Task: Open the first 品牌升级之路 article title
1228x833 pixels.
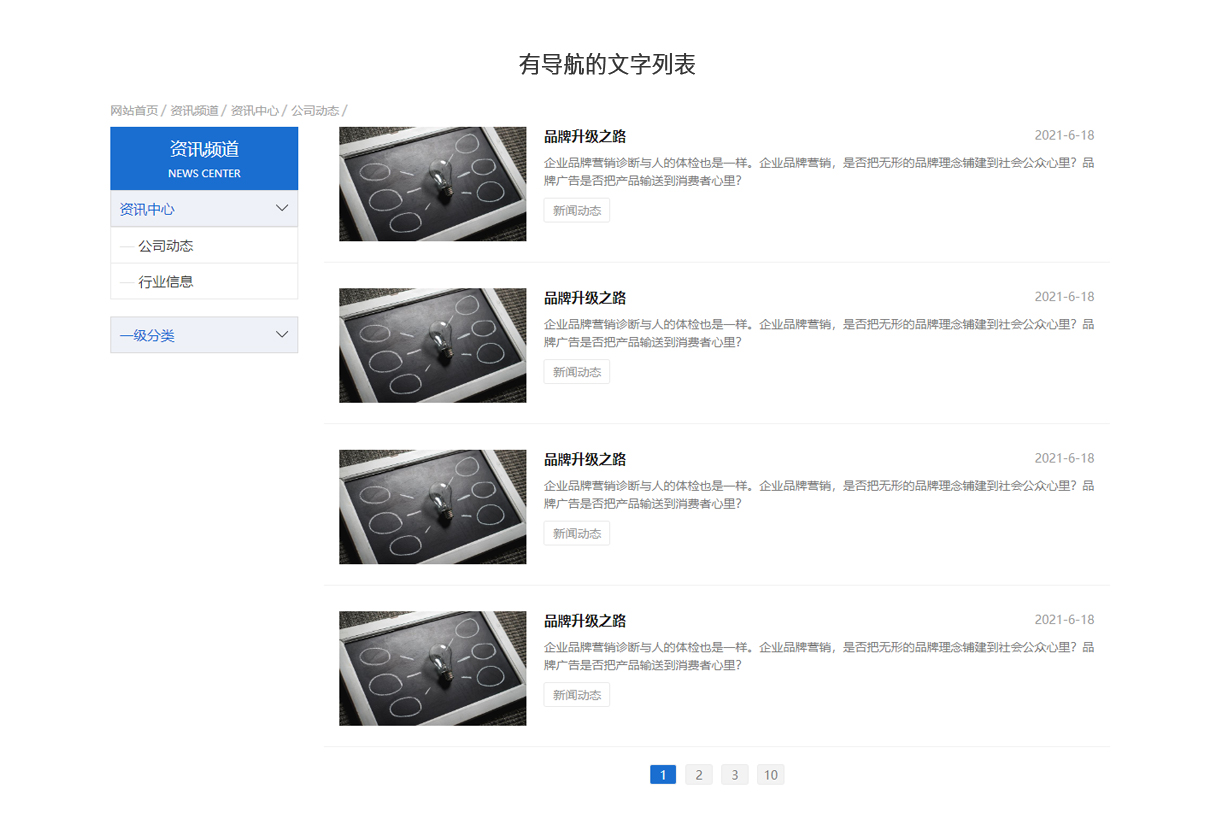Action: (x=585, y=137)
